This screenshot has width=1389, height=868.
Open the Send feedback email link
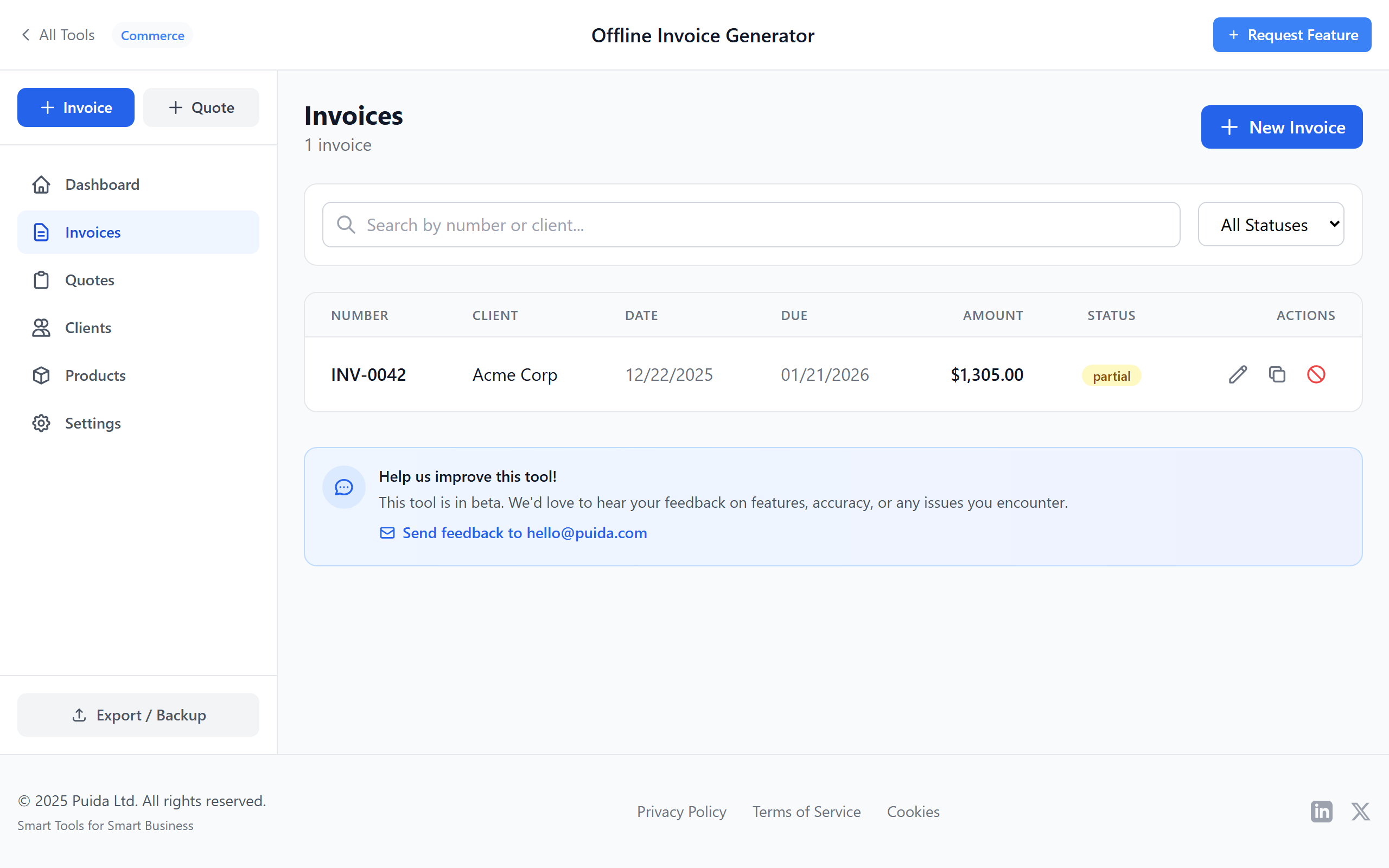click(524, 533)
